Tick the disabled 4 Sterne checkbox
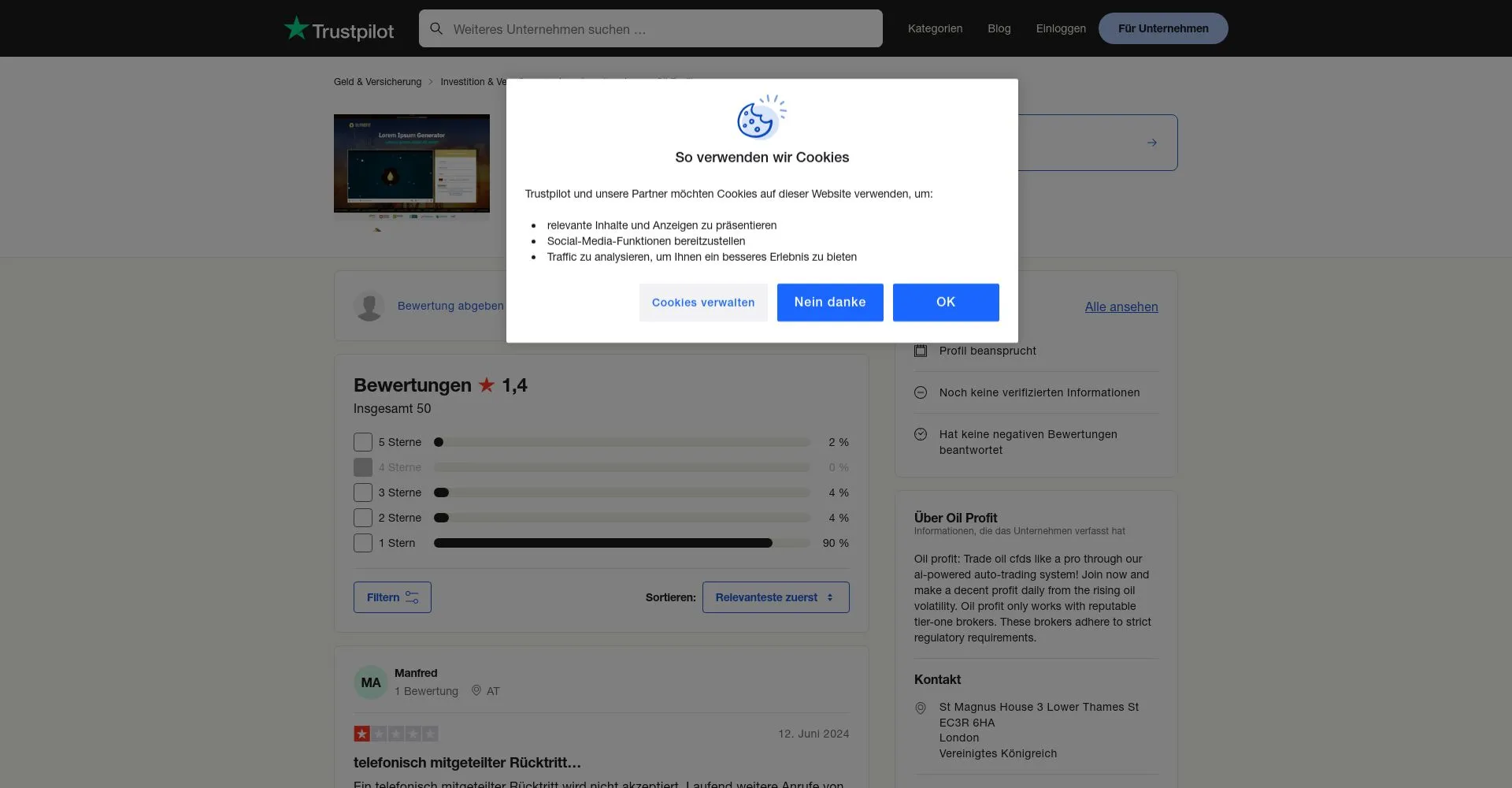This screenshot has height=788, width=1512. tap(363, 467)
